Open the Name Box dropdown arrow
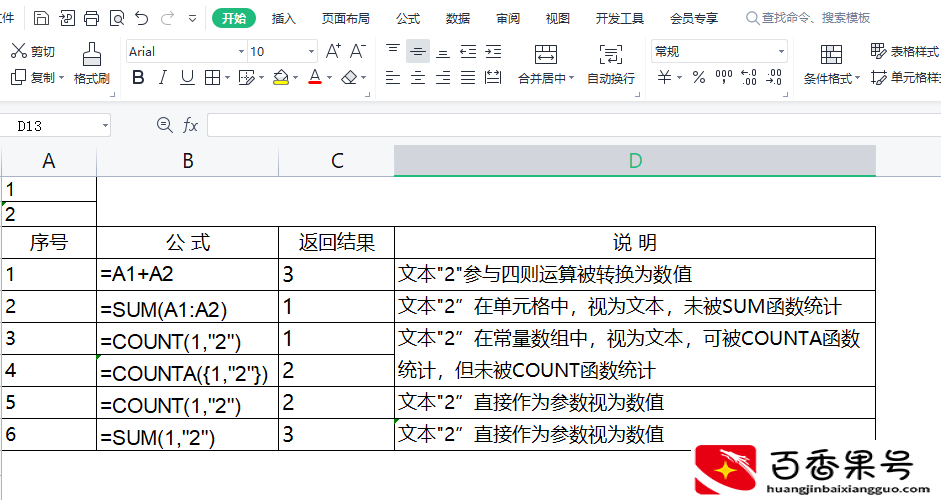 [x=105, y=126]
